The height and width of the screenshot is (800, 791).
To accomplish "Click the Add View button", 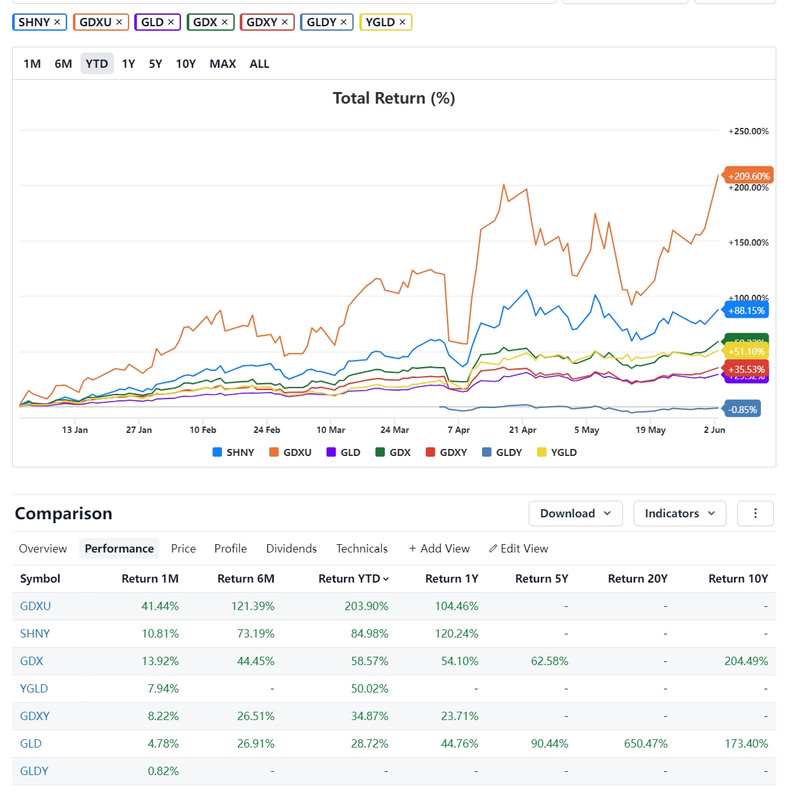I will (439, 549).
